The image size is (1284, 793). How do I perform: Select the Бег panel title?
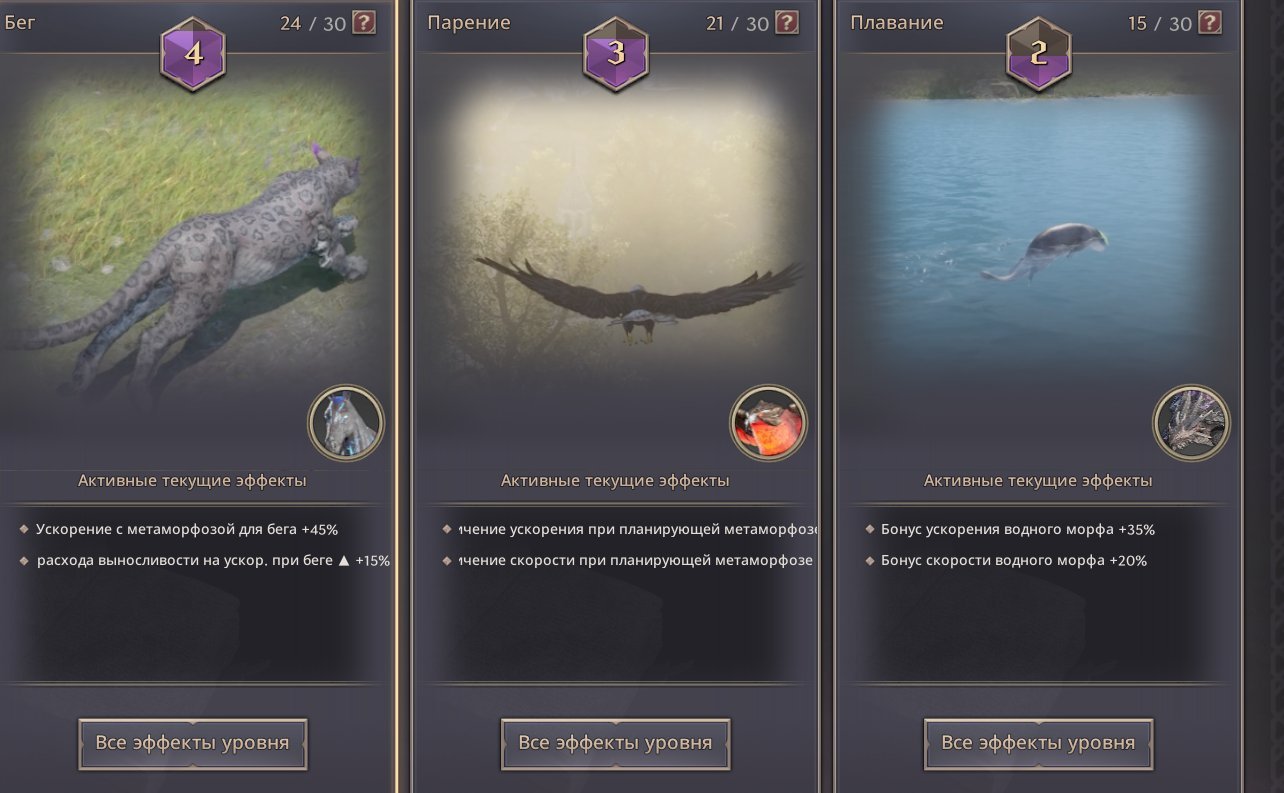pyautogui.click(x=20, y=21)
